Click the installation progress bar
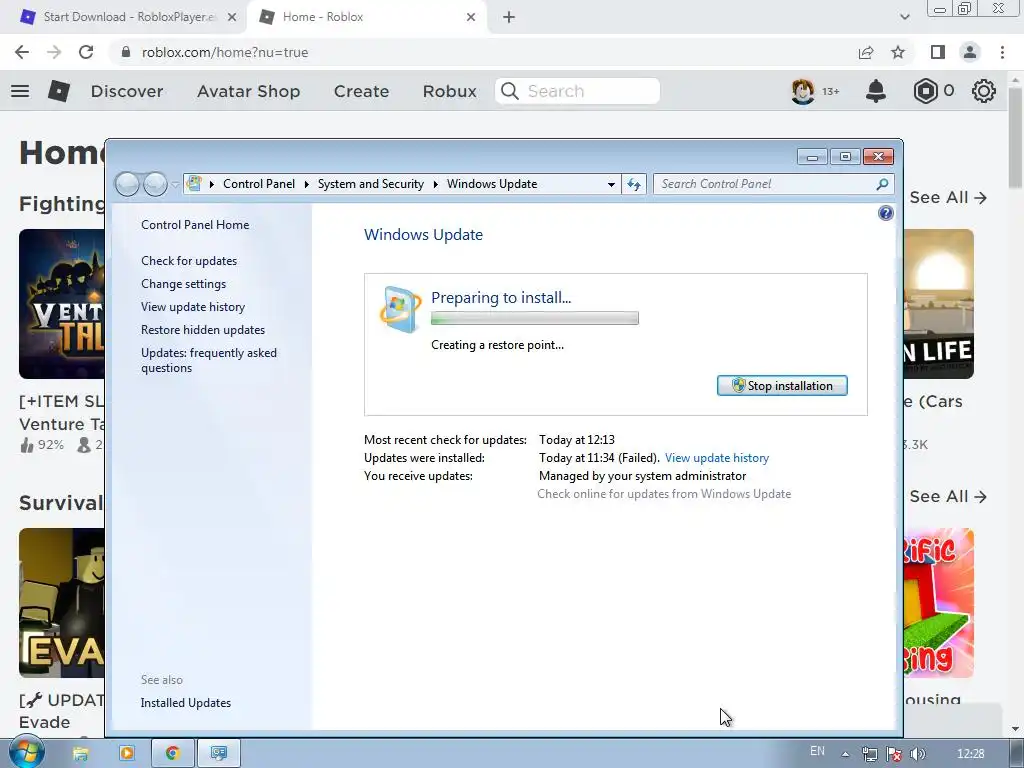This screenshot has height=768, width=1024. [535, 318]
